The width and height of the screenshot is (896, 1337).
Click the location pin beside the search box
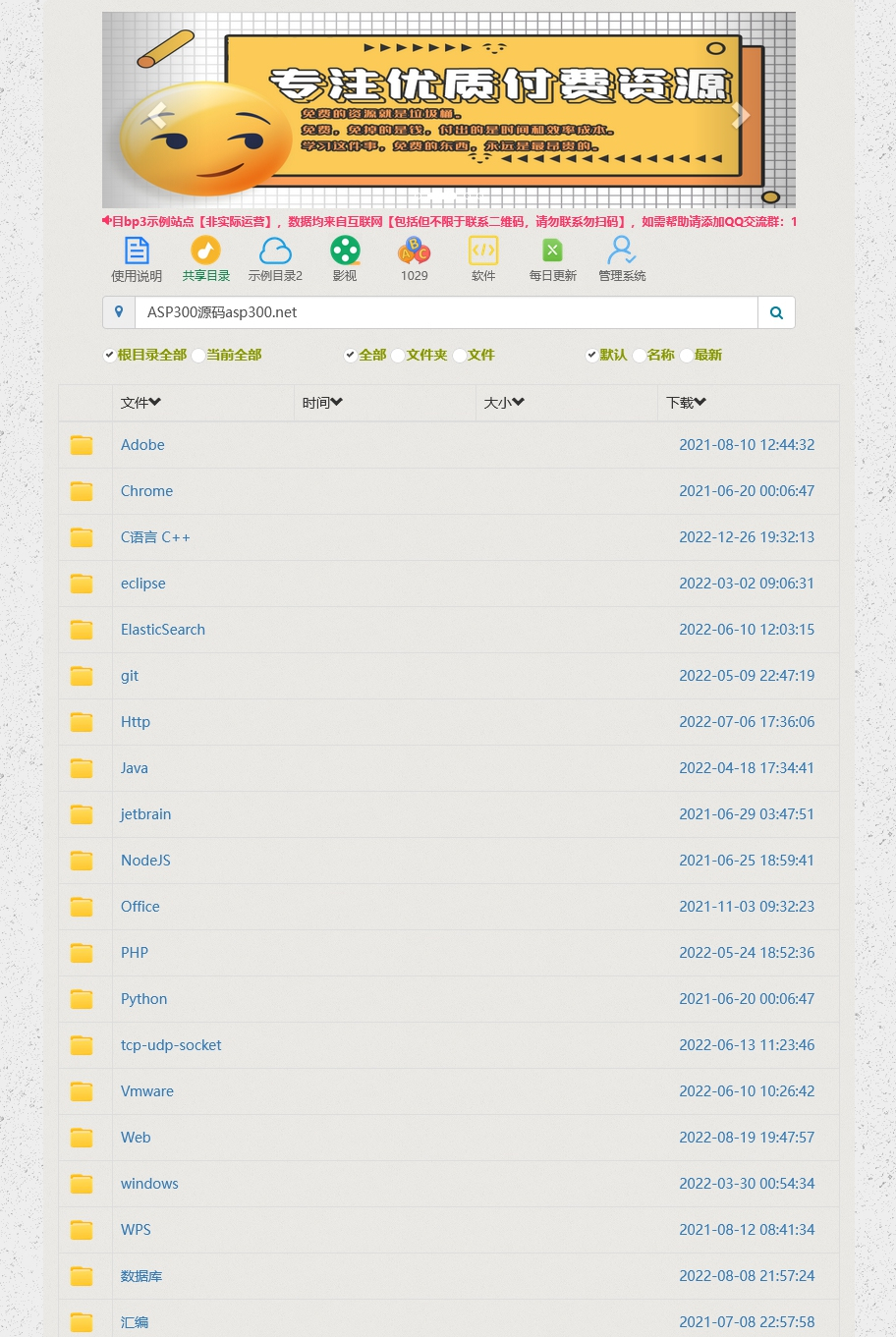click(x=119, y=311)
